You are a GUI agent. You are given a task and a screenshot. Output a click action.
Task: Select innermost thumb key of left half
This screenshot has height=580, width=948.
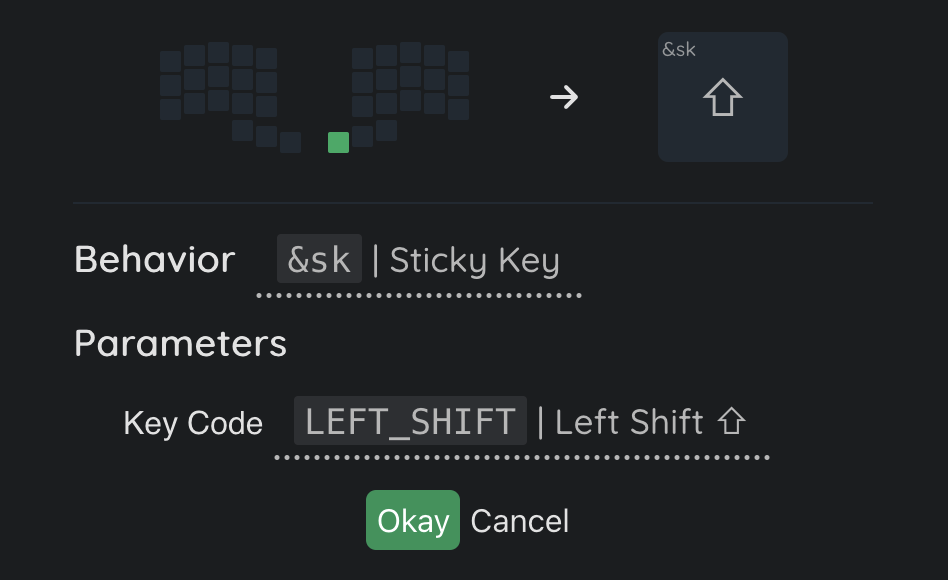point(290,142)
